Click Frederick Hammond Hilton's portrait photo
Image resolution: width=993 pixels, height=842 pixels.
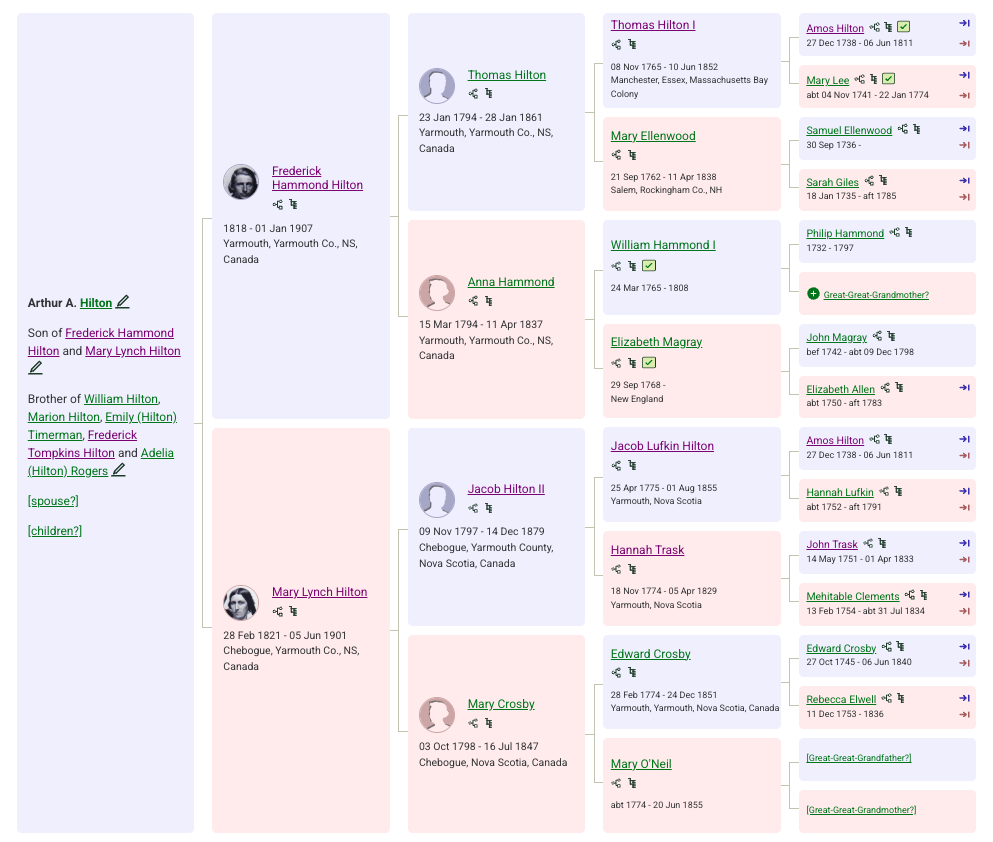241,182
